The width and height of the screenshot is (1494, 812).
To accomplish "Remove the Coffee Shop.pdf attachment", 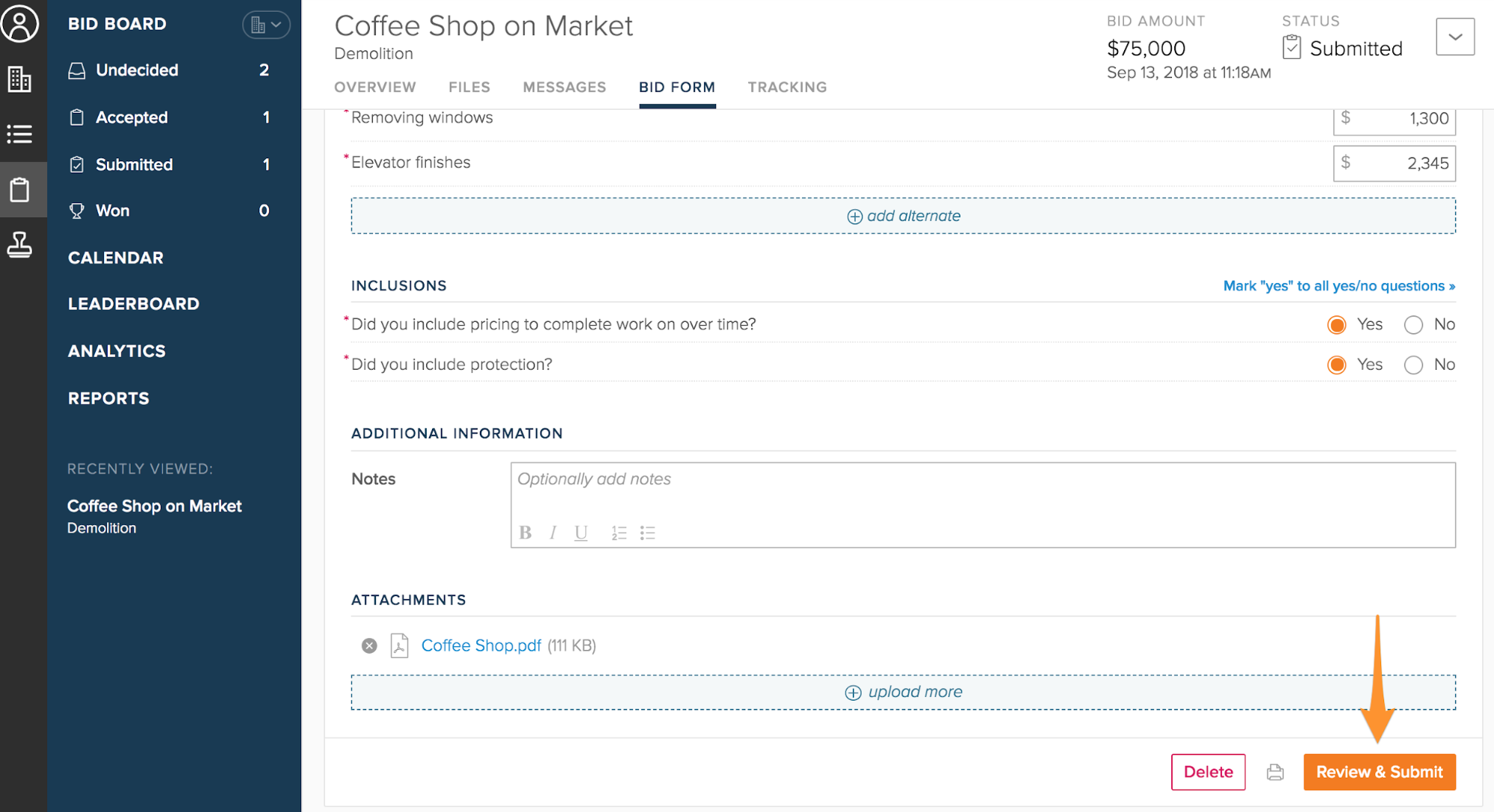I will point(369,646).
